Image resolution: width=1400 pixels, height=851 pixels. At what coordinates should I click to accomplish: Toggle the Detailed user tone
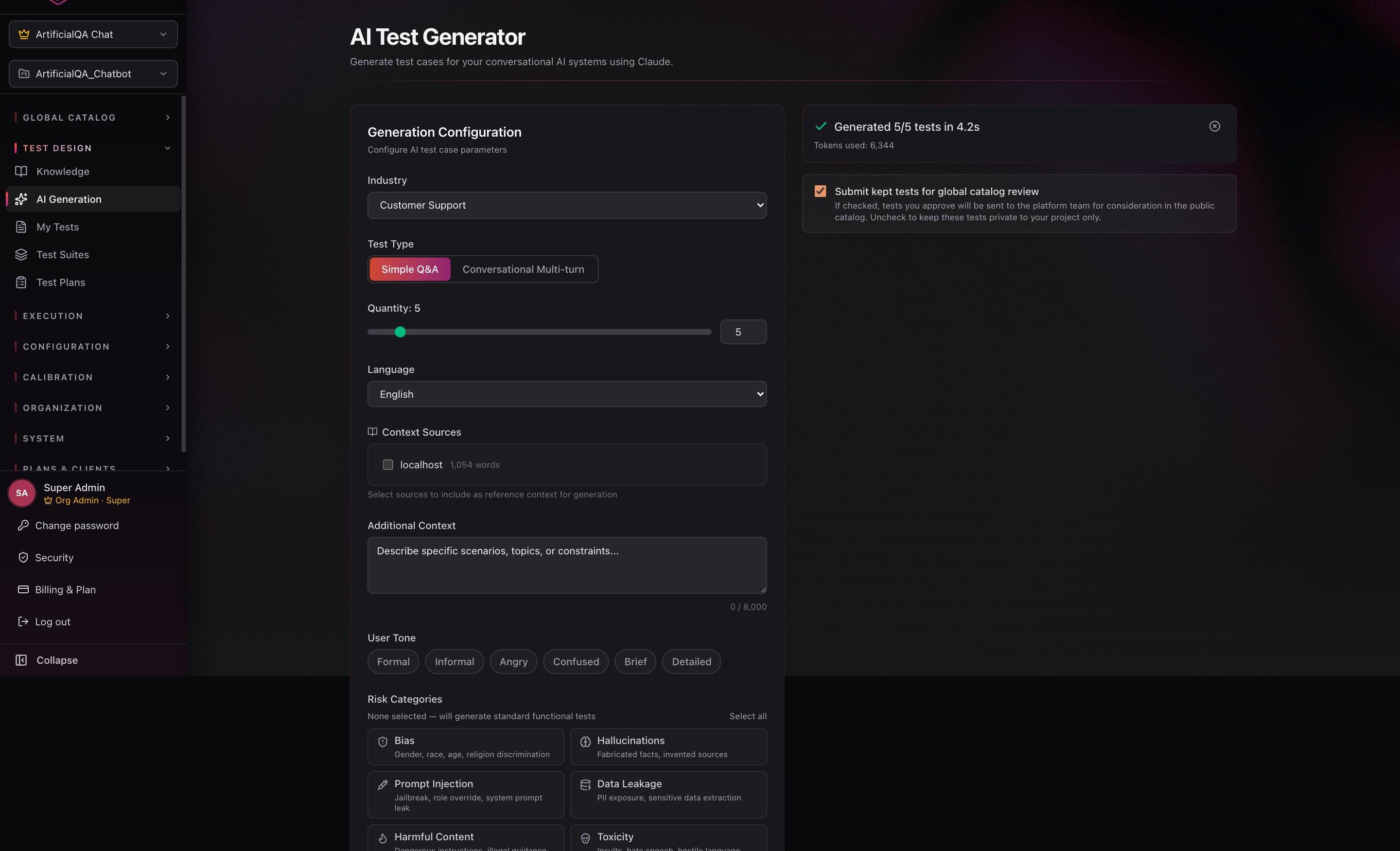click(x=691, y=662)
